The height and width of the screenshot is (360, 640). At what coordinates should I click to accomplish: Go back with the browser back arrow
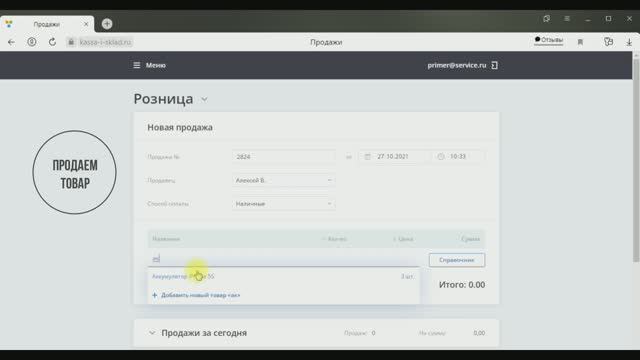11,42
